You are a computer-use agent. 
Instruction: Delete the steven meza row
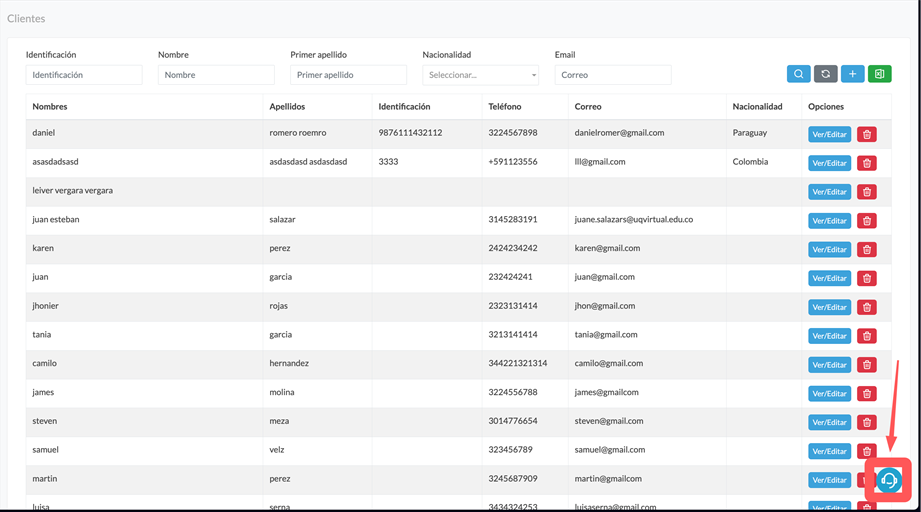tap(866, 422)
